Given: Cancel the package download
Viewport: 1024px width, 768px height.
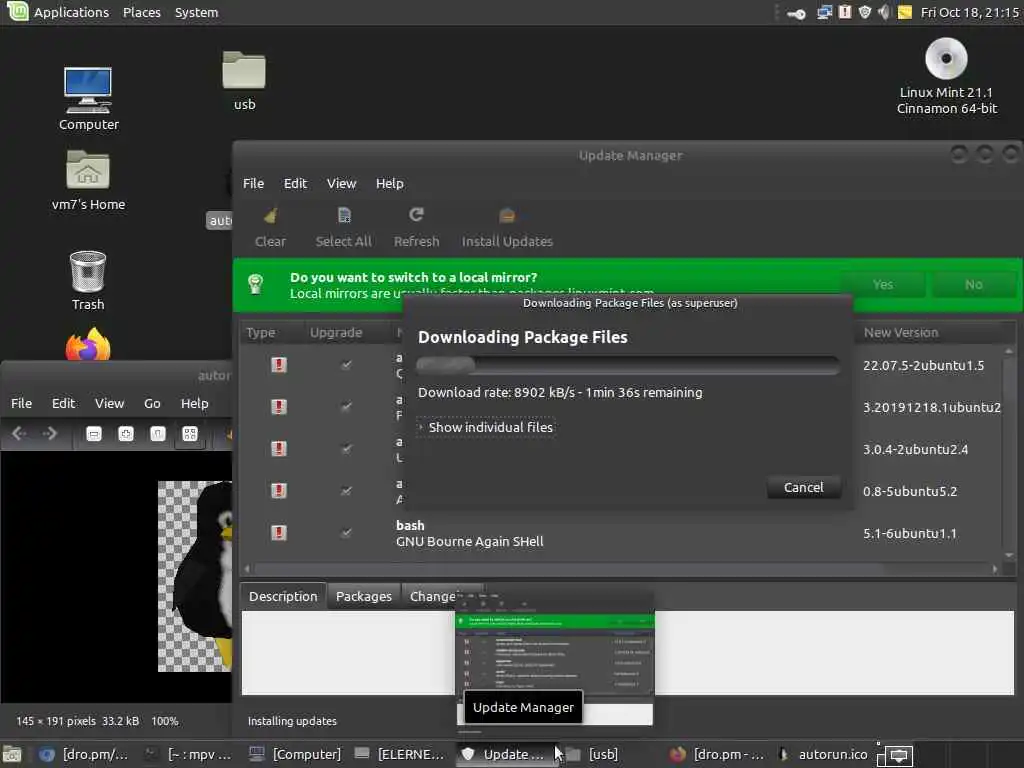Looking at the screenshot, I should coord(803,487).
